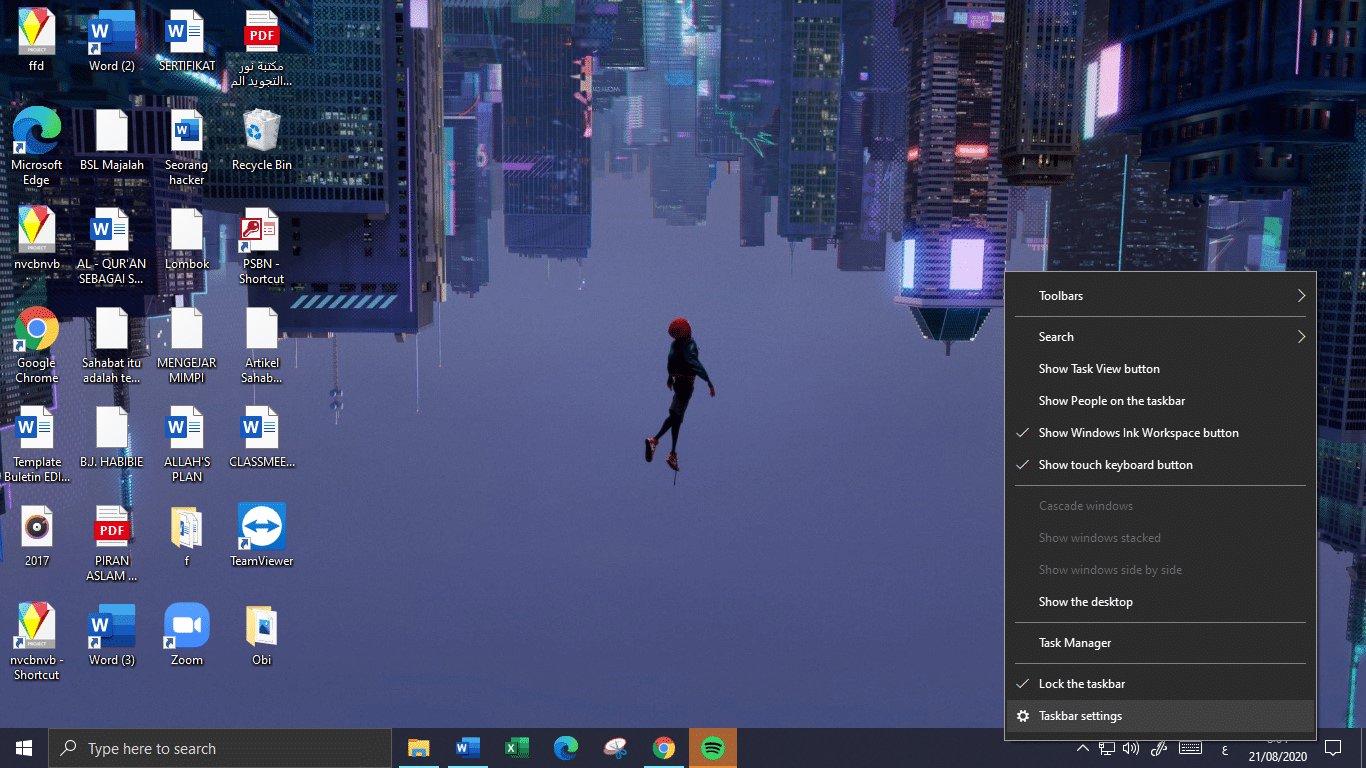The width and height of the screenshot is (1366, 768).
Task: Open the touch keyboard from the tray
Action: pos(1190,748)
